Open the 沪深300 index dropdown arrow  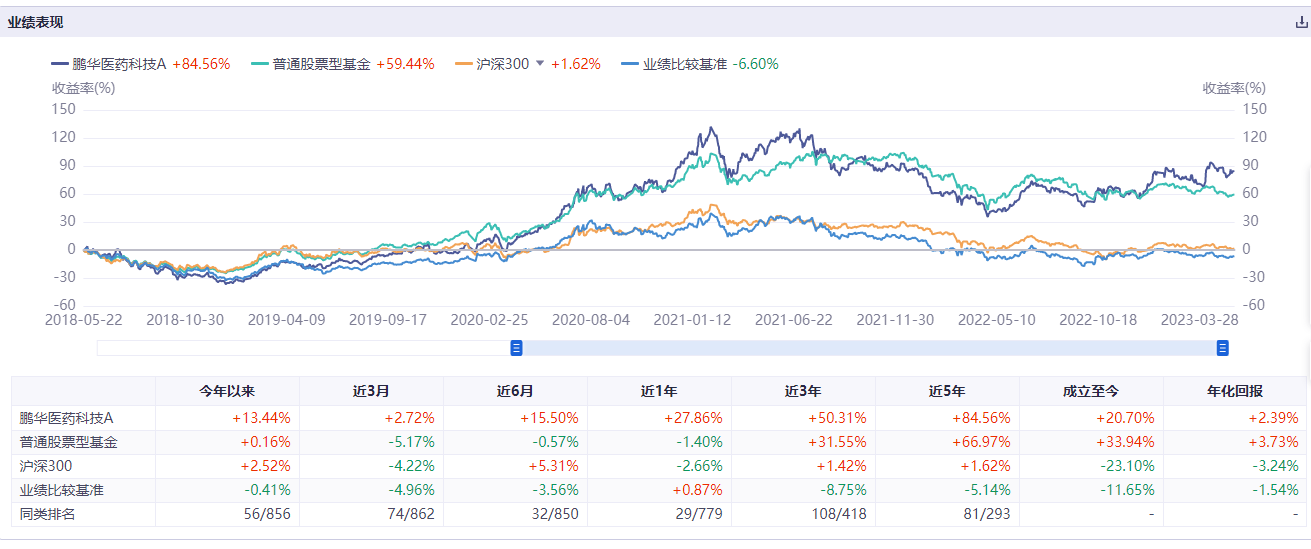(x=540, y=63)
